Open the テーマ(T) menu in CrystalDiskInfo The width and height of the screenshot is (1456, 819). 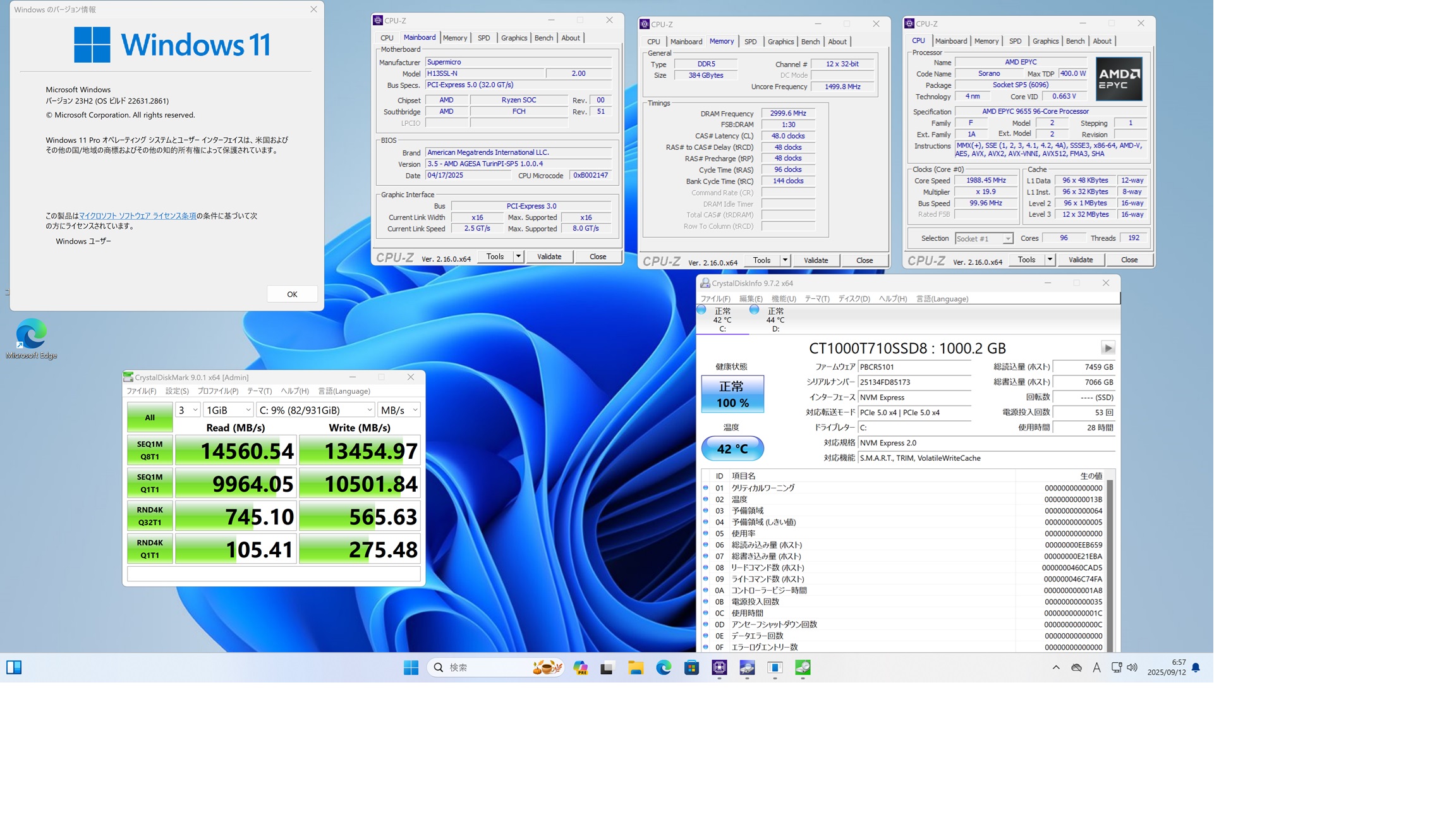click(816, 299)
